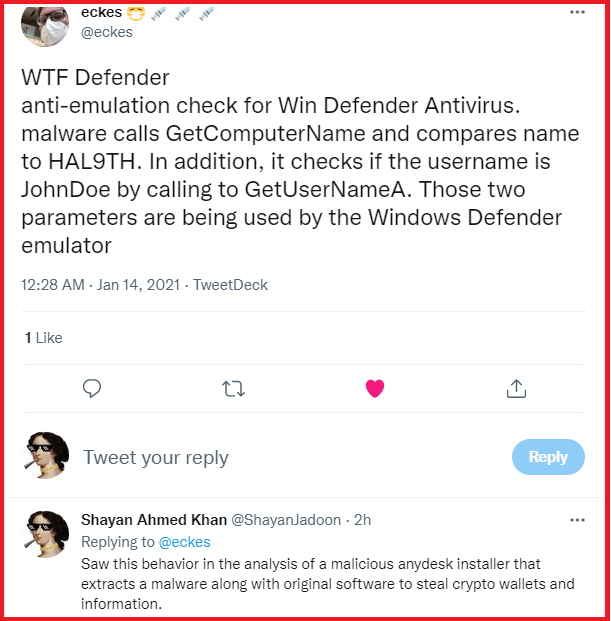
Task: Open the @eckes handle under the author name
Action: point(107,32)
